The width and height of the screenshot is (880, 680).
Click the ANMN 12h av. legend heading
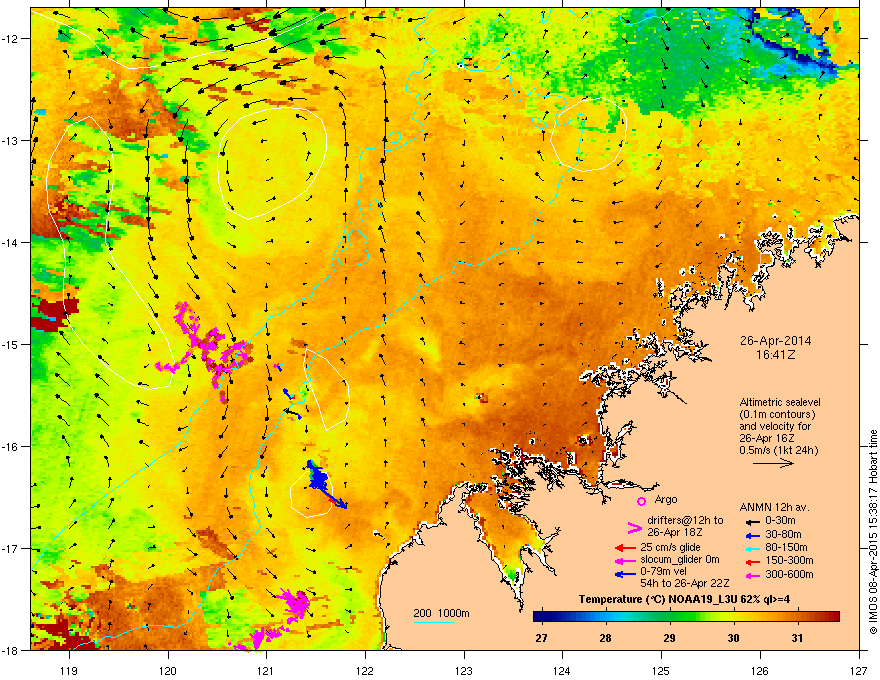click(x=774, y=508)
